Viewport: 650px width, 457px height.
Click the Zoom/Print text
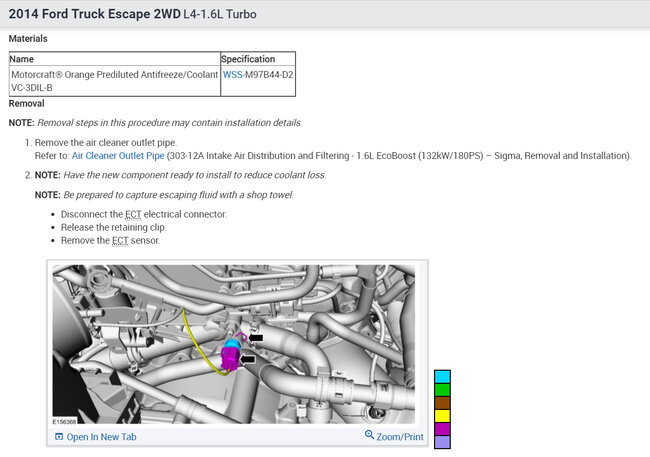coord(400,437)
